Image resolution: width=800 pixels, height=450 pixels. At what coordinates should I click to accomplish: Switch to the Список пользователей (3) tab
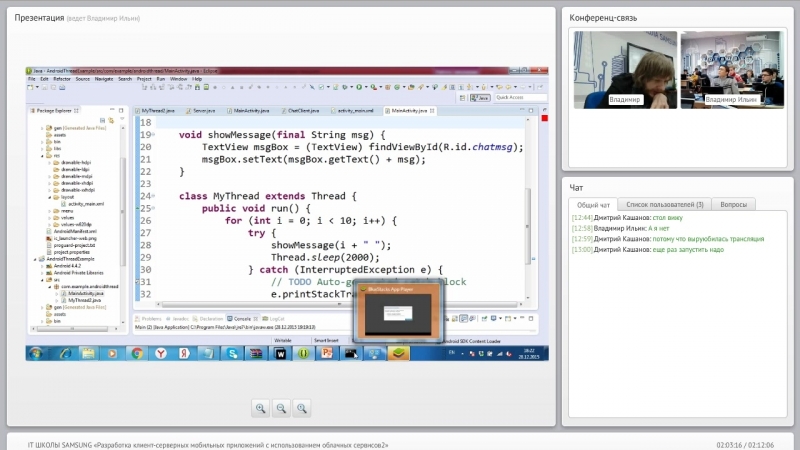[664, 205]
